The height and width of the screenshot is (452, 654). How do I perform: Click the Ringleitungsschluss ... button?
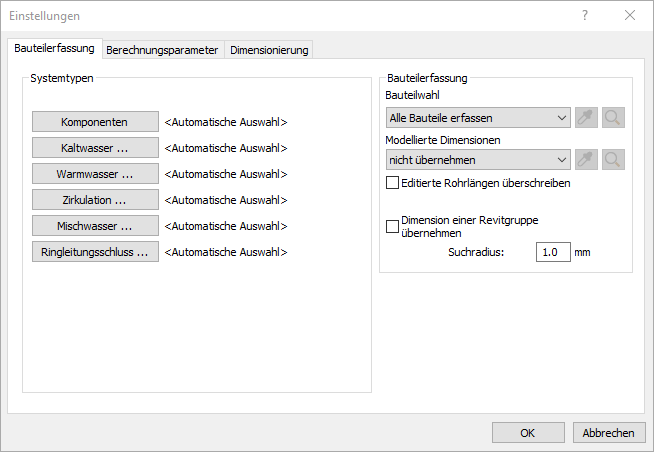point(95,252)
